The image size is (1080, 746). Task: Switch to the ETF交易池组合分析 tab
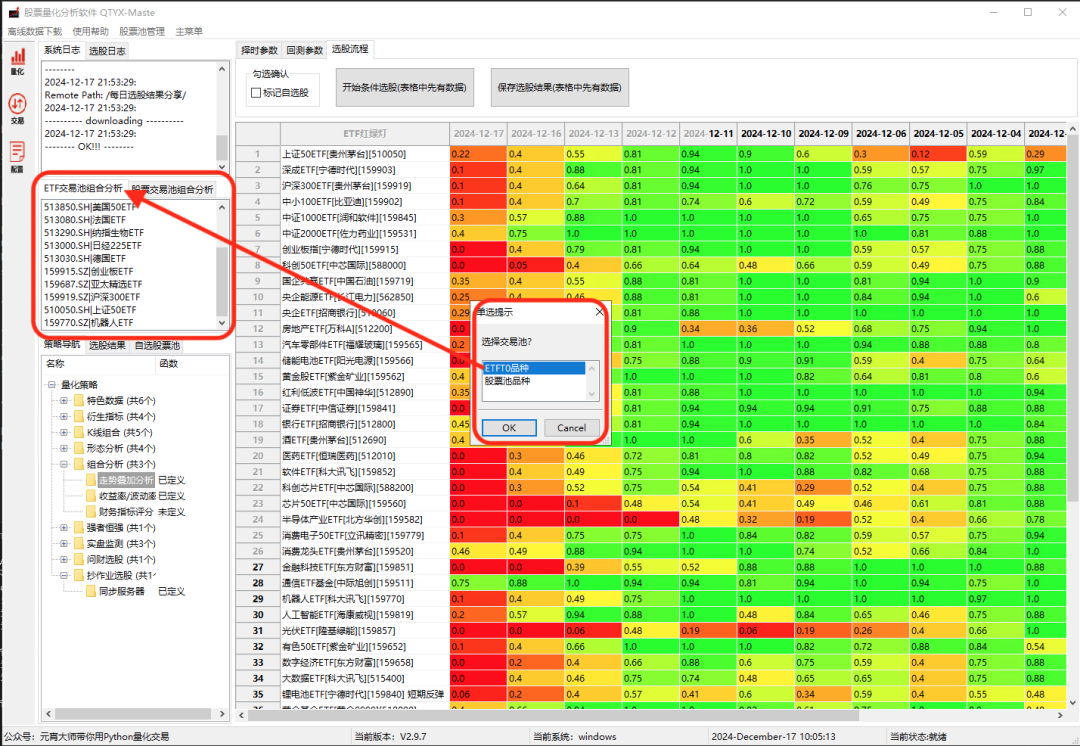pyautogui.click(x=83, y=187)
